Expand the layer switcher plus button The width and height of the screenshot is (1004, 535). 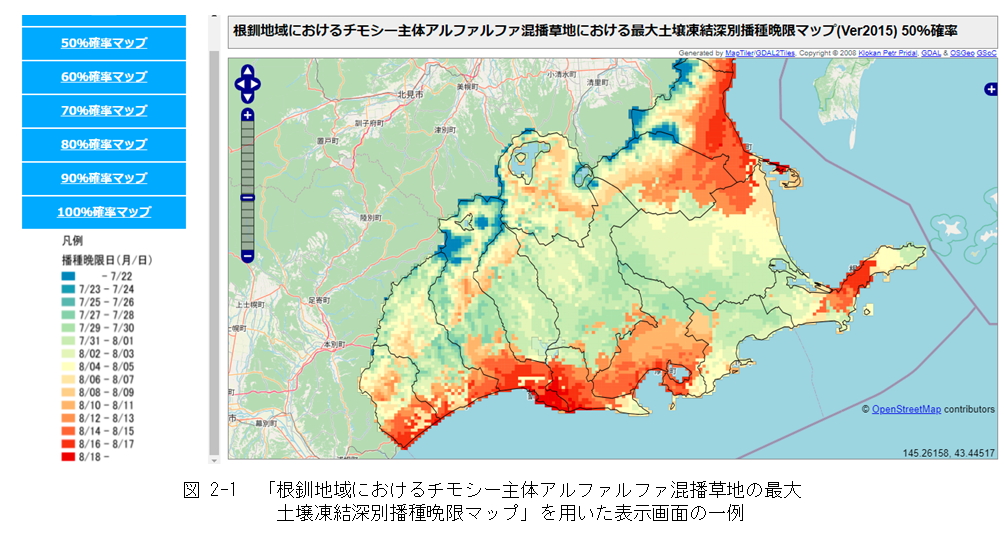(x=991, y=89)
